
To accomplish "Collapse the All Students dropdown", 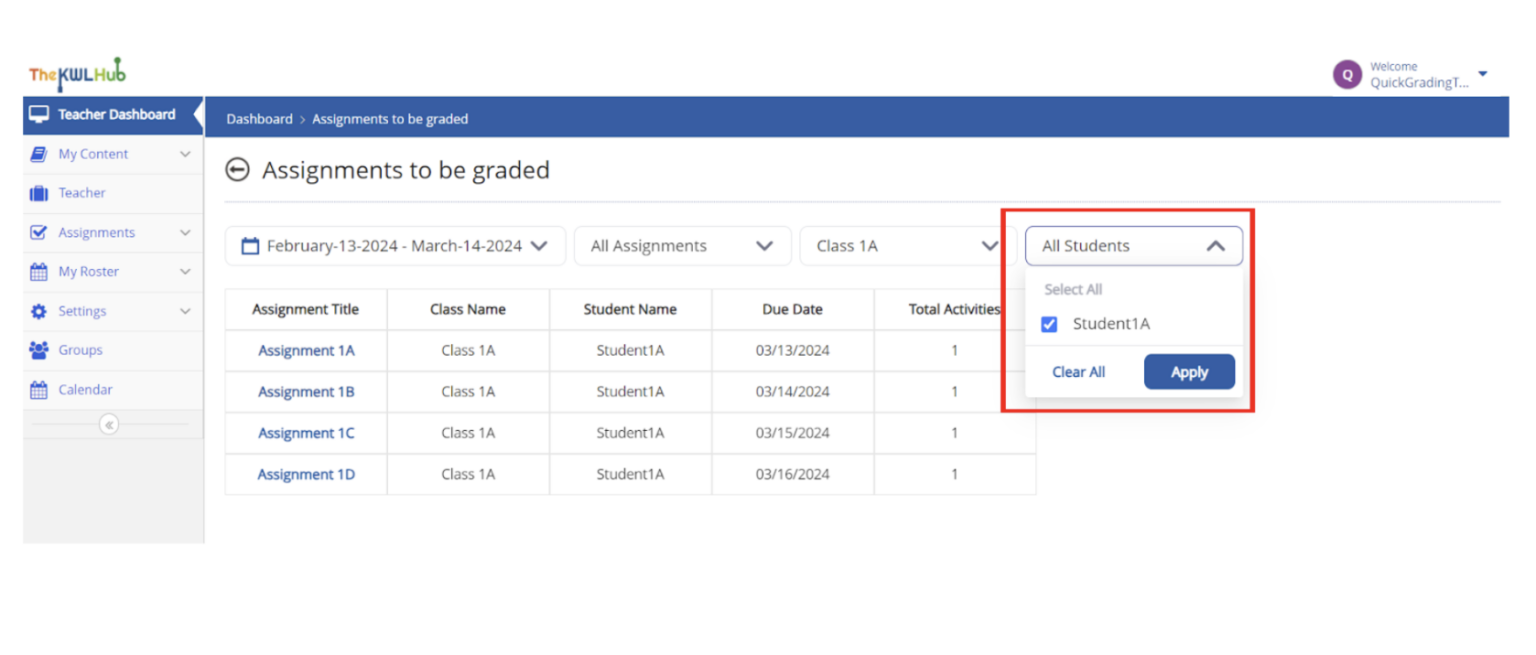I will (1134, 246).
